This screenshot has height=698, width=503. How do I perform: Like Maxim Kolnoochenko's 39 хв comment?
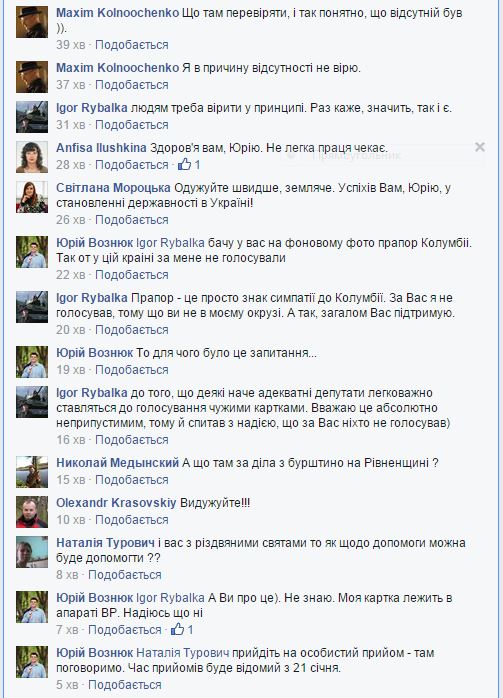click(132, 45)
